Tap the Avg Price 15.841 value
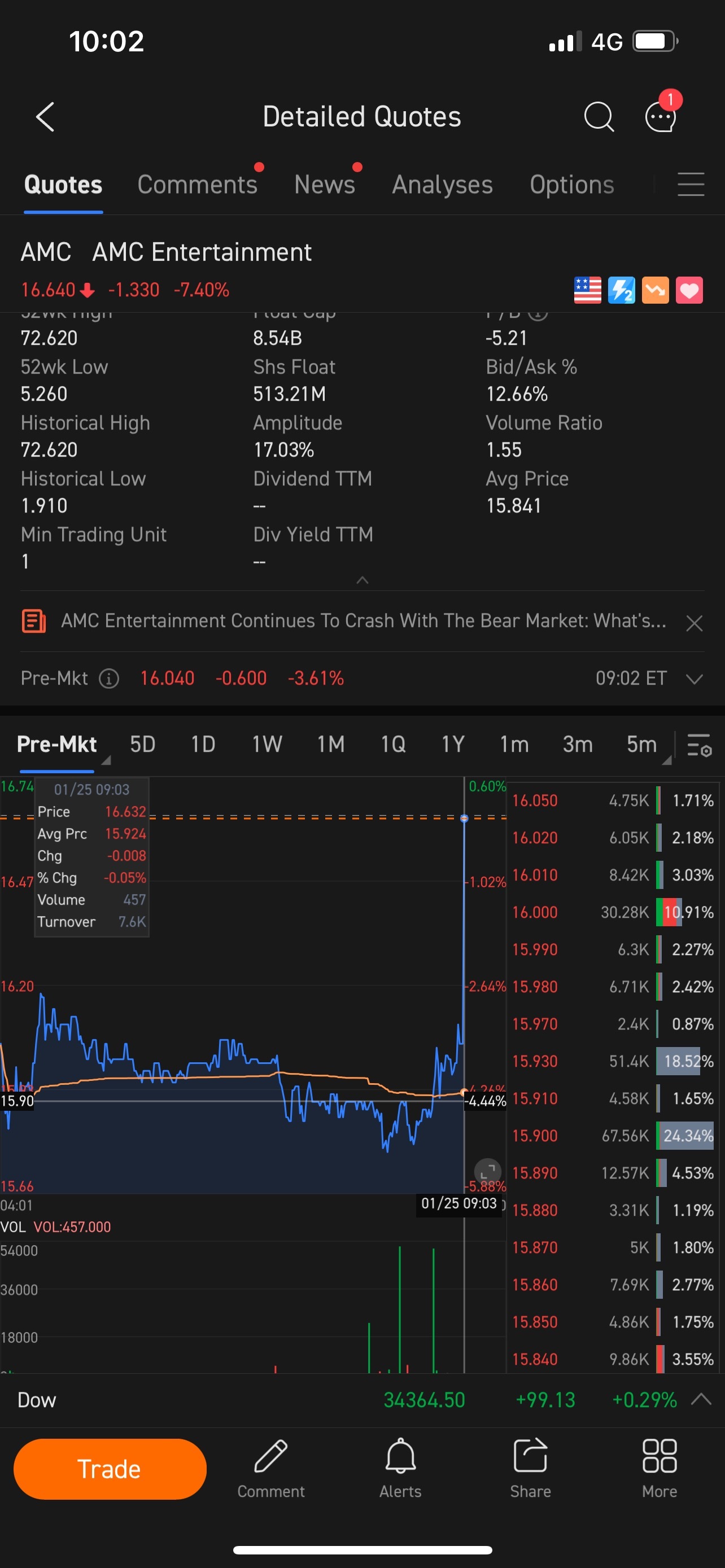 click(x=513, y=506)
